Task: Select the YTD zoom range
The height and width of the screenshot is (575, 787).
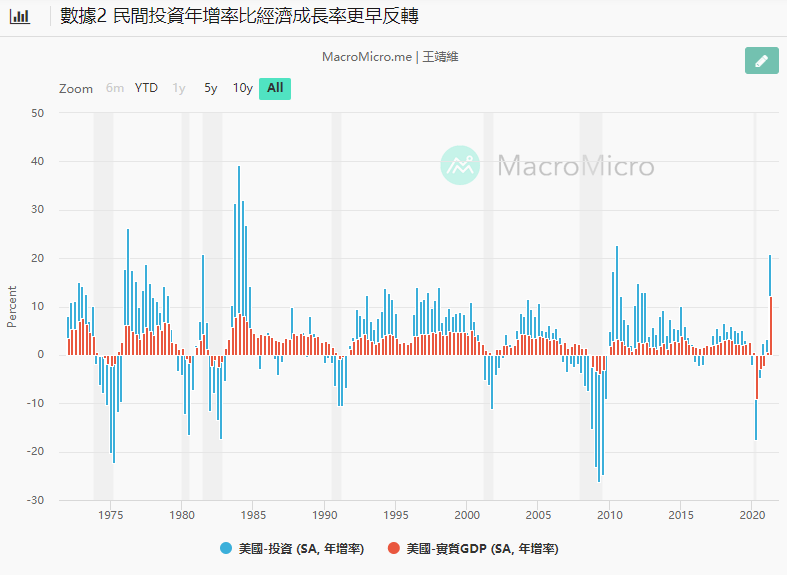Action: coord(146,88)
